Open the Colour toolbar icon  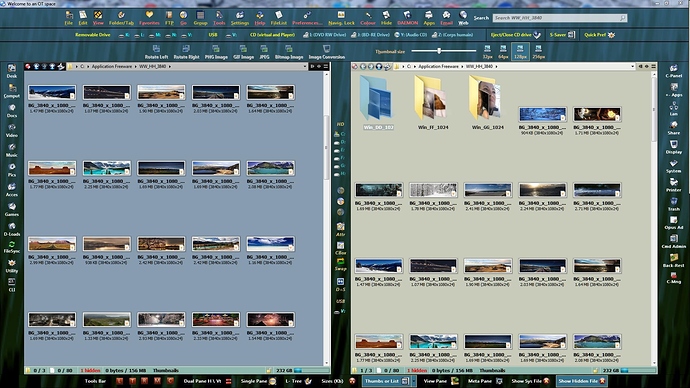coord(368,18)
